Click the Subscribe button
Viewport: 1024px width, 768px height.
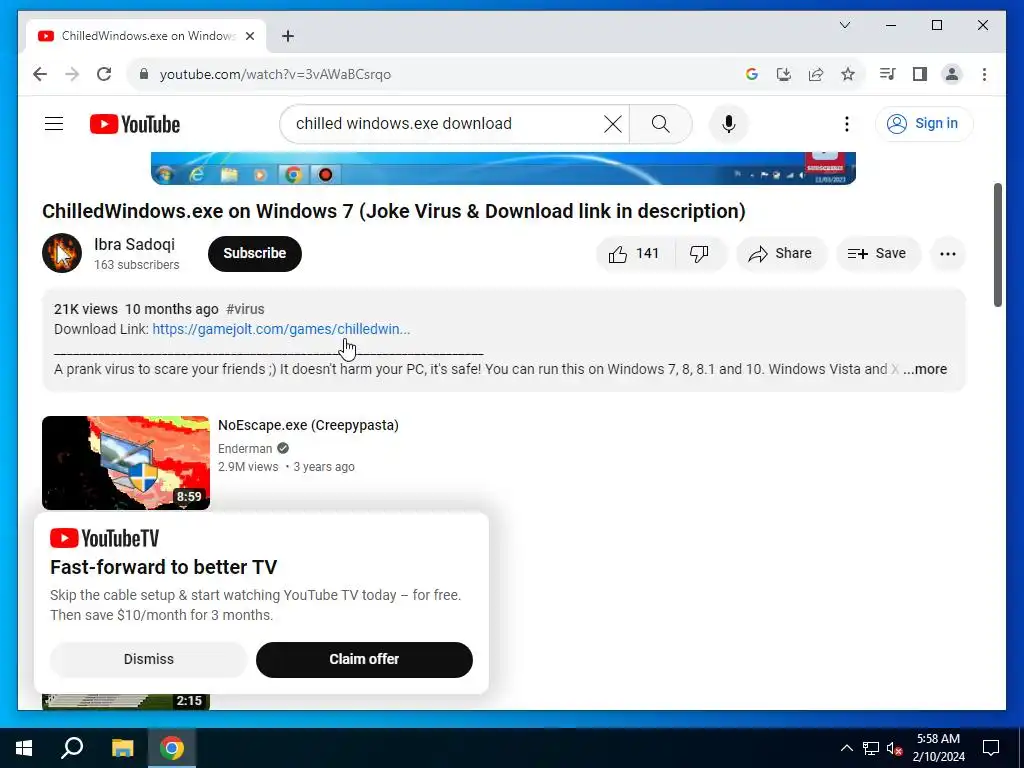pos(255,253)
